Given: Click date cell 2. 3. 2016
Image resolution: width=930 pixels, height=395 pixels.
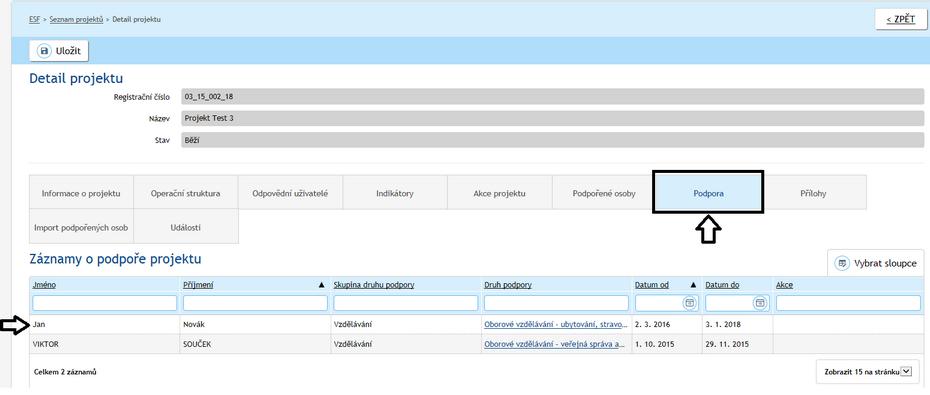Looking at the screenshot, I should [667, 324].
